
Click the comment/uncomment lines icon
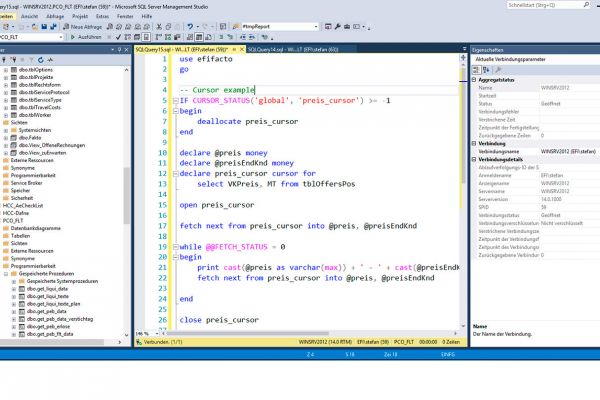[221, 37]
